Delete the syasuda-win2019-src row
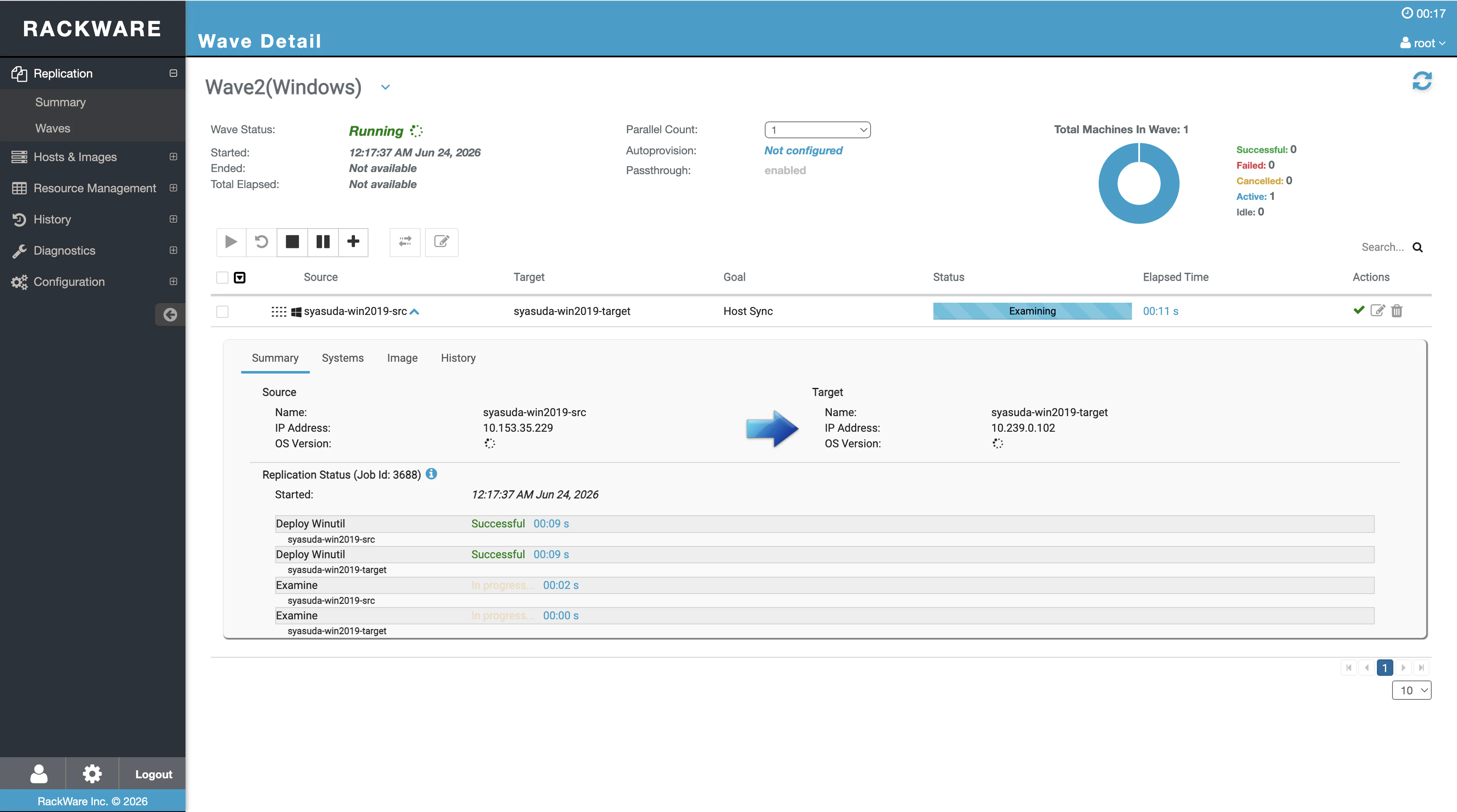This screenshot has width=1457, height=812. [x=1397, y=310]
